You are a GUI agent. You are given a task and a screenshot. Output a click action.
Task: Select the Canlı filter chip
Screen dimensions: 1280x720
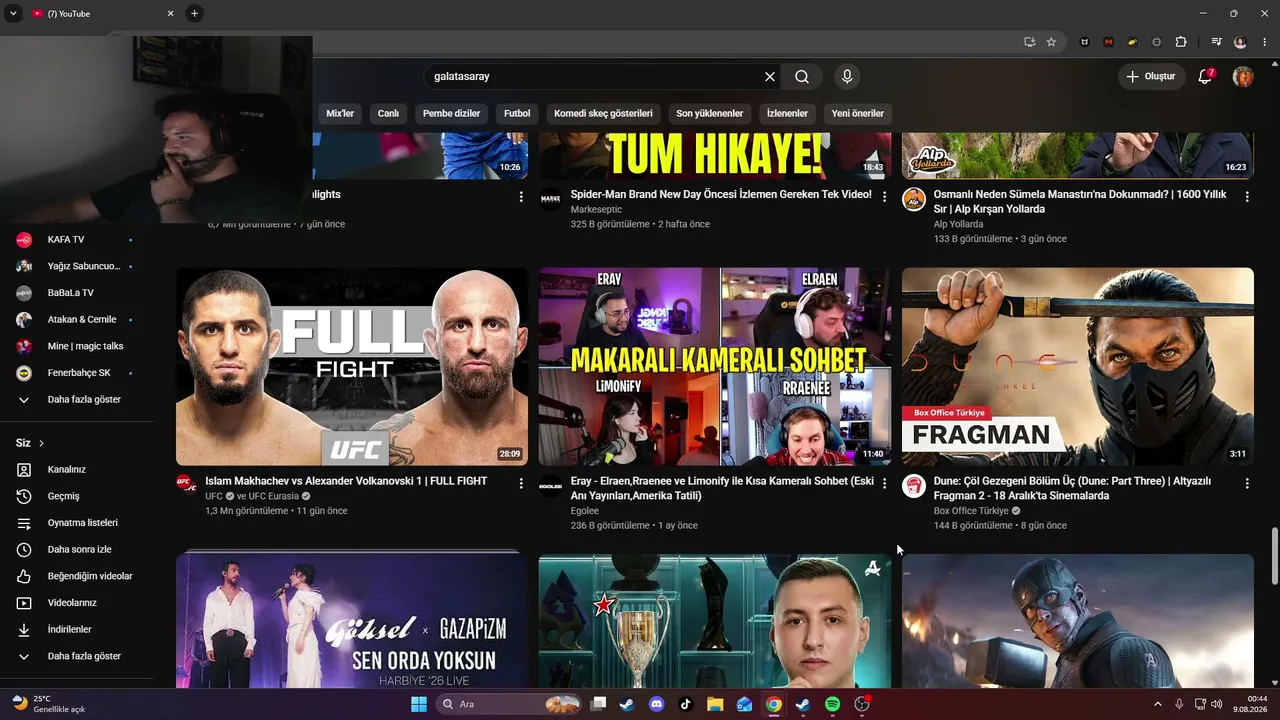(388, 113)
